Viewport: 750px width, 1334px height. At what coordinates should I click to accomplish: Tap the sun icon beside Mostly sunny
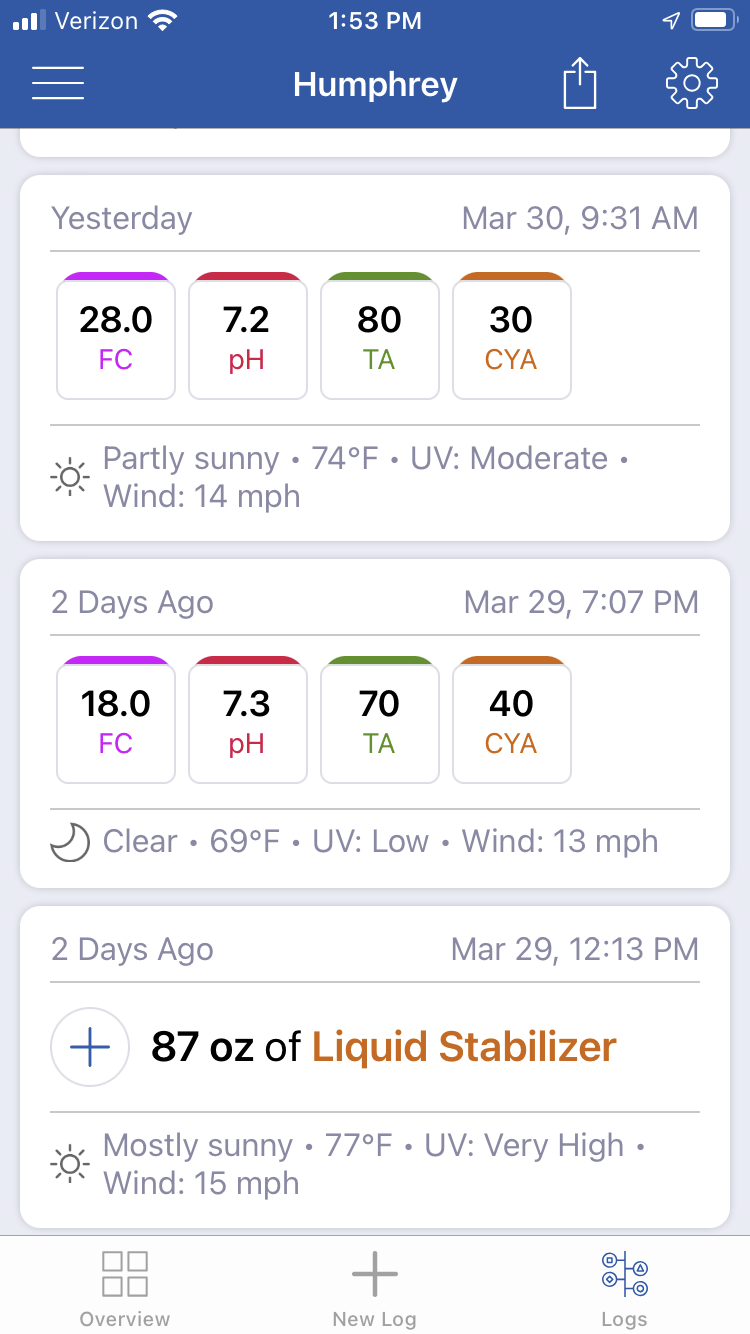[x=70, y=1165]
